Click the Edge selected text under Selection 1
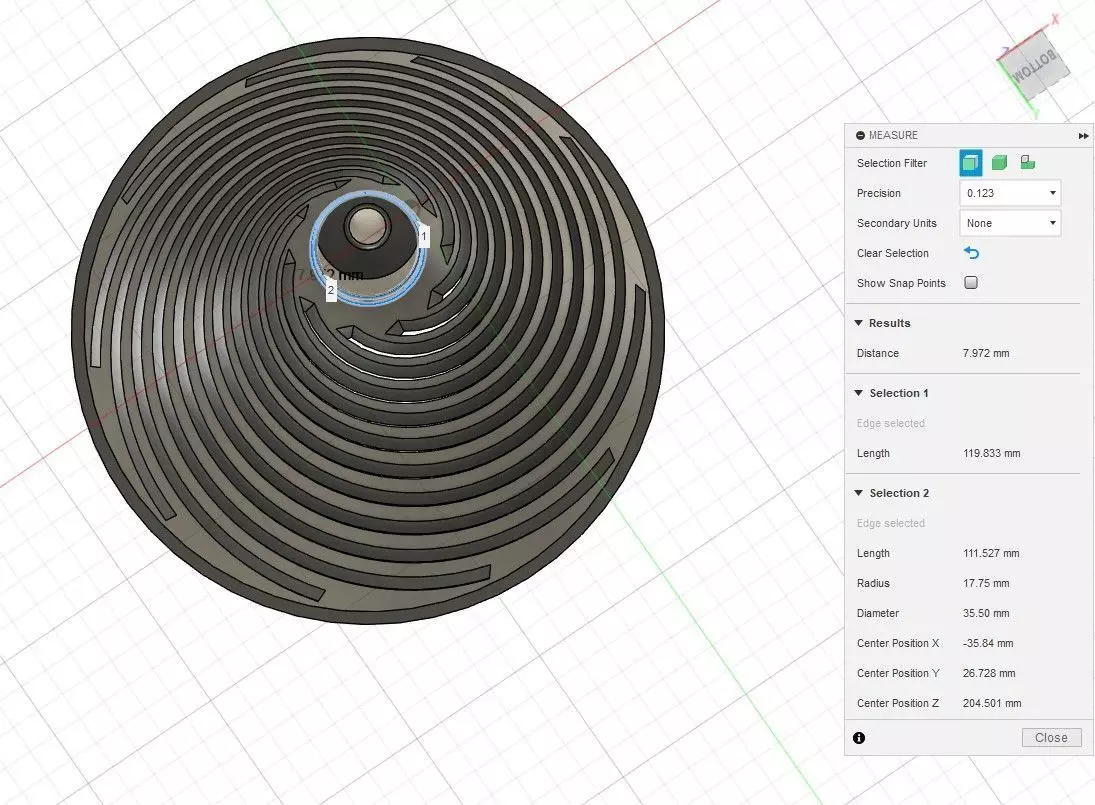 click(890, 423)
